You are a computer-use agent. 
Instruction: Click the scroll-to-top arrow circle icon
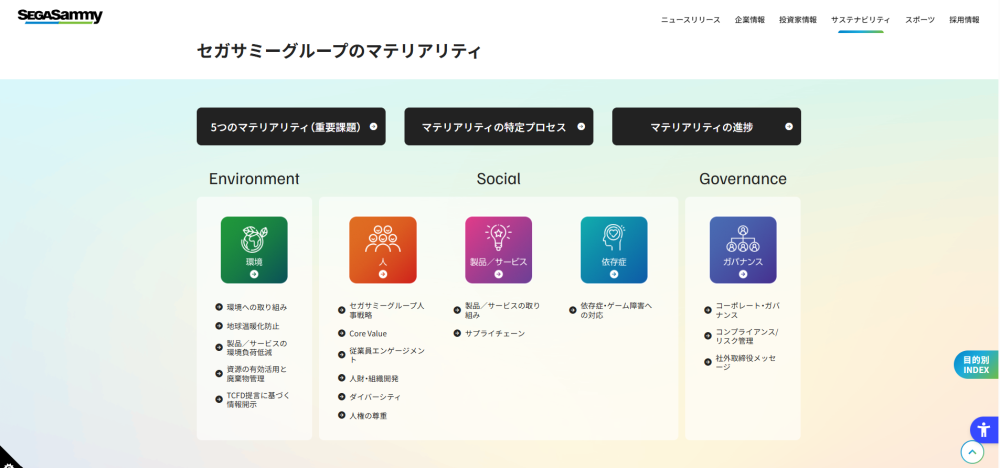coord(972,452)
